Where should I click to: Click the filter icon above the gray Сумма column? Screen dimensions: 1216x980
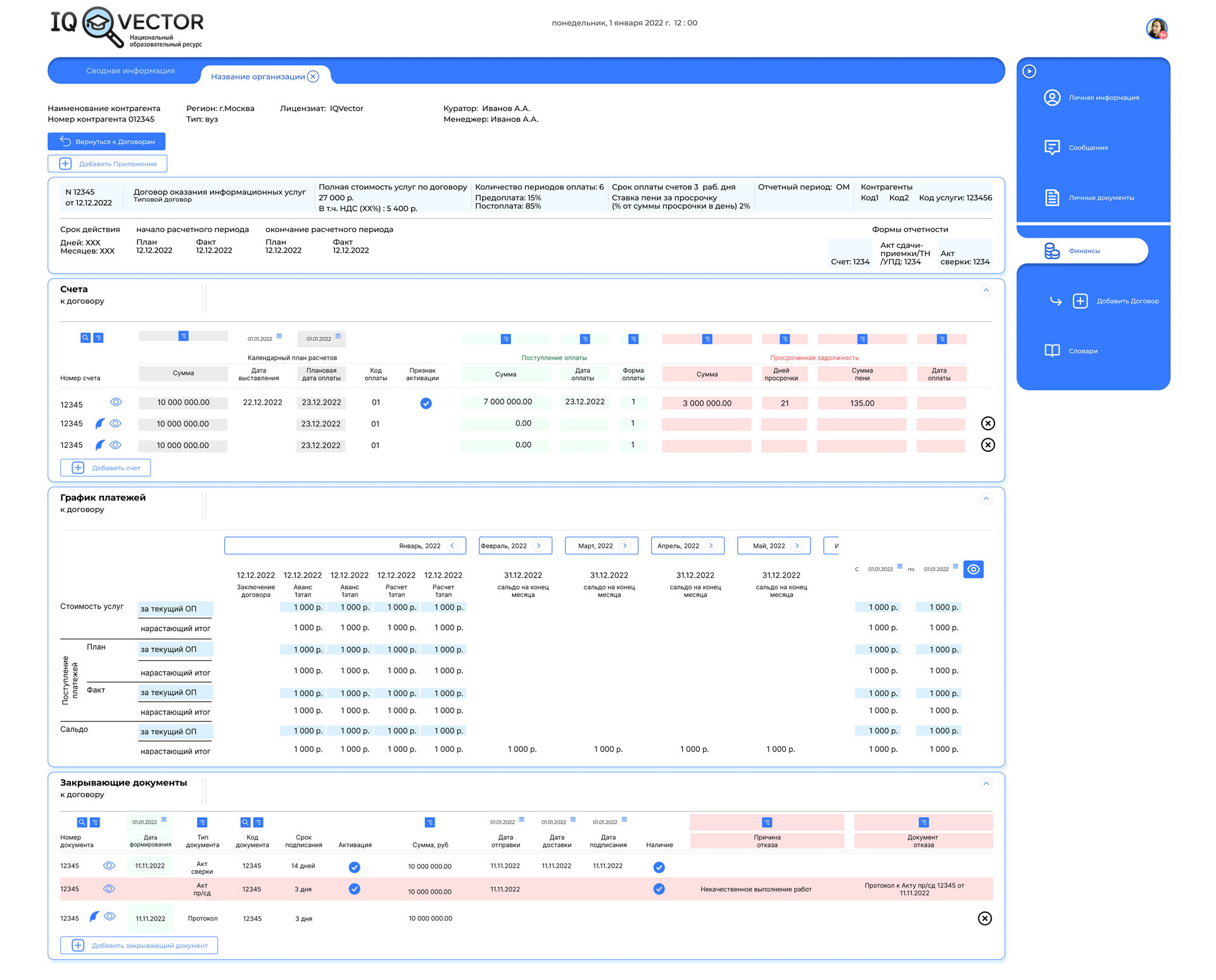[183, 336]
